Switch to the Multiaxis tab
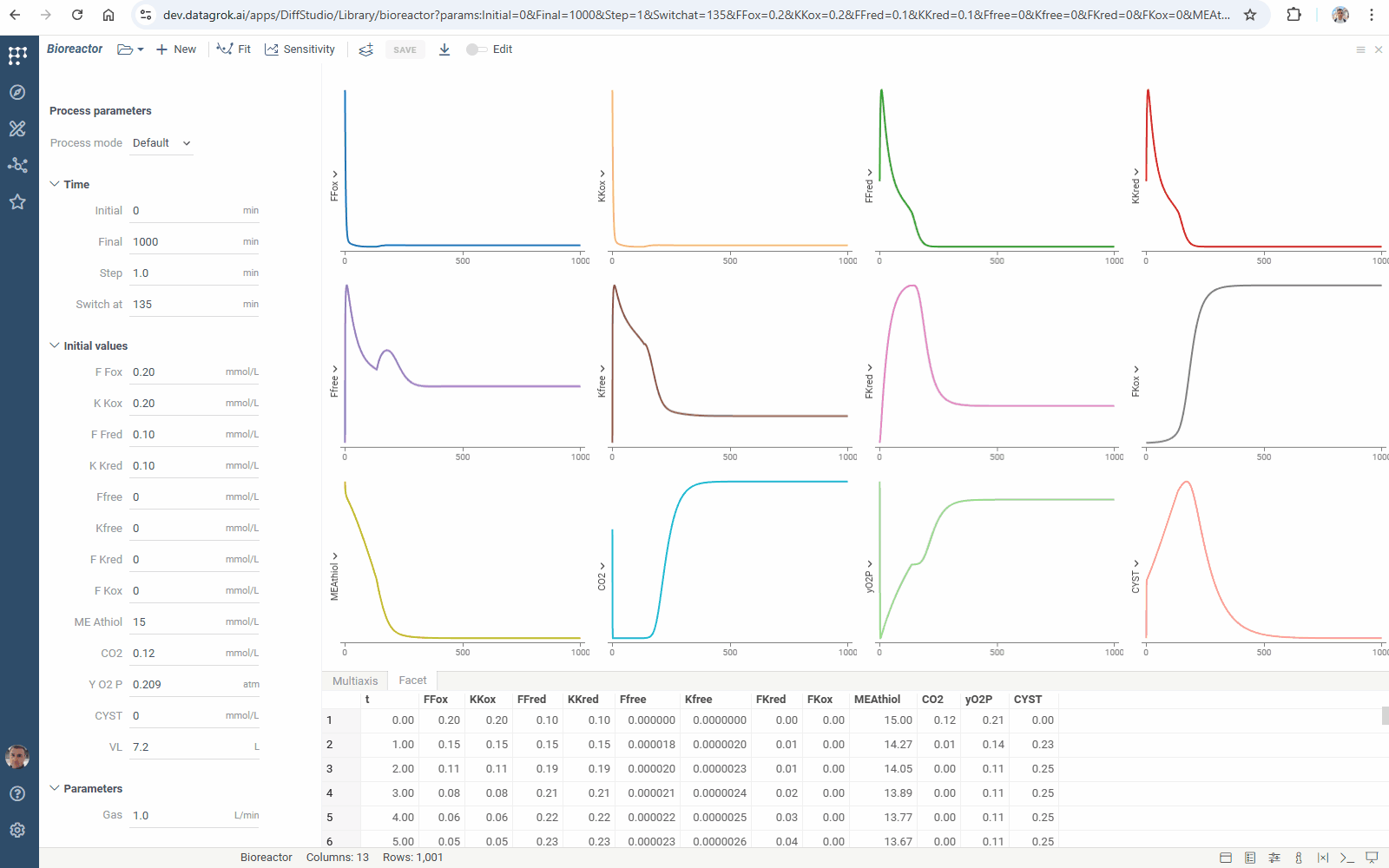 [x=355, y=681]
